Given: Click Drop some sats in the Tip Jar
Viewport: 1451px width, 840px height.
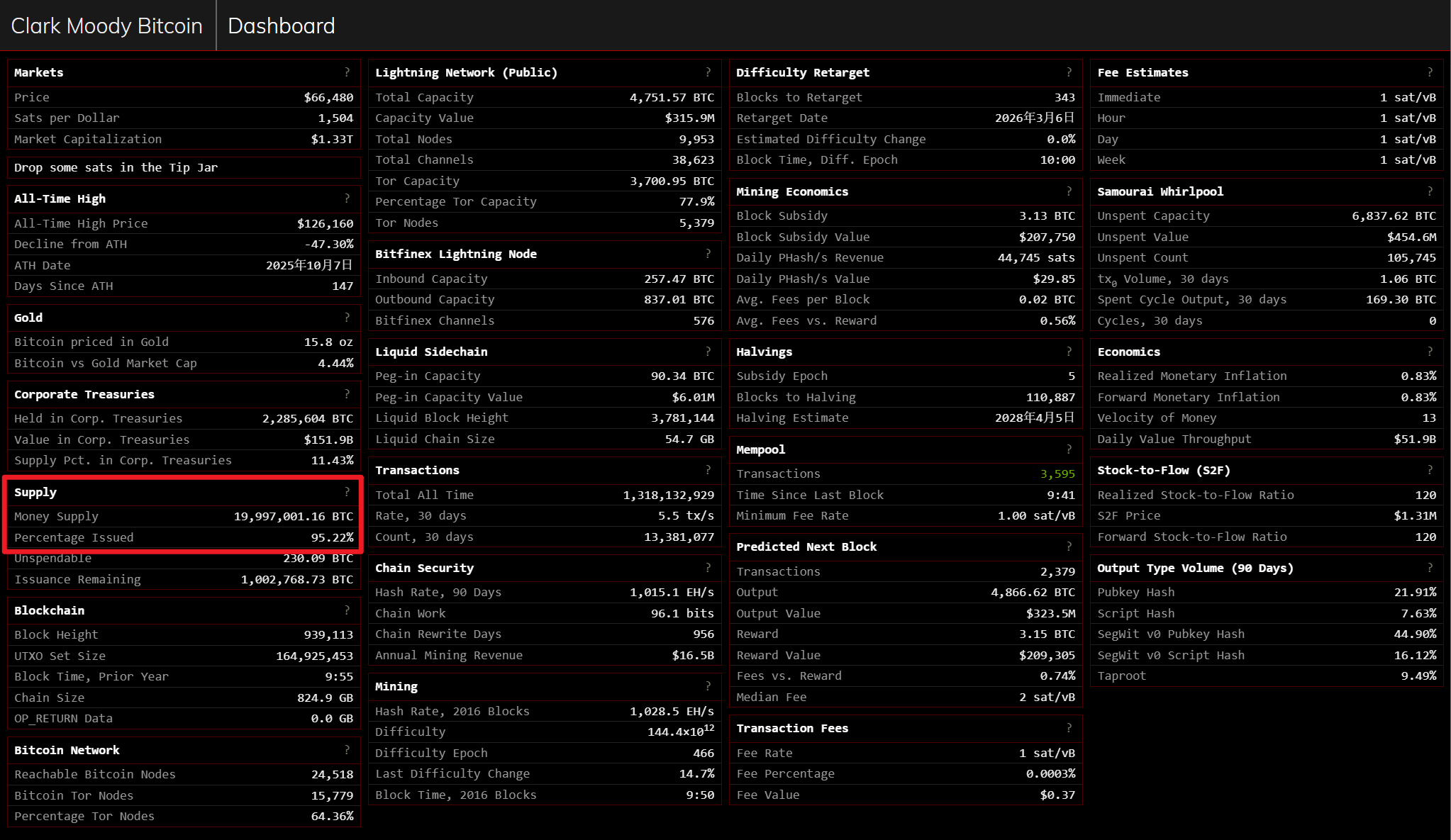Looking at the screenshot, I should (116, 167).
